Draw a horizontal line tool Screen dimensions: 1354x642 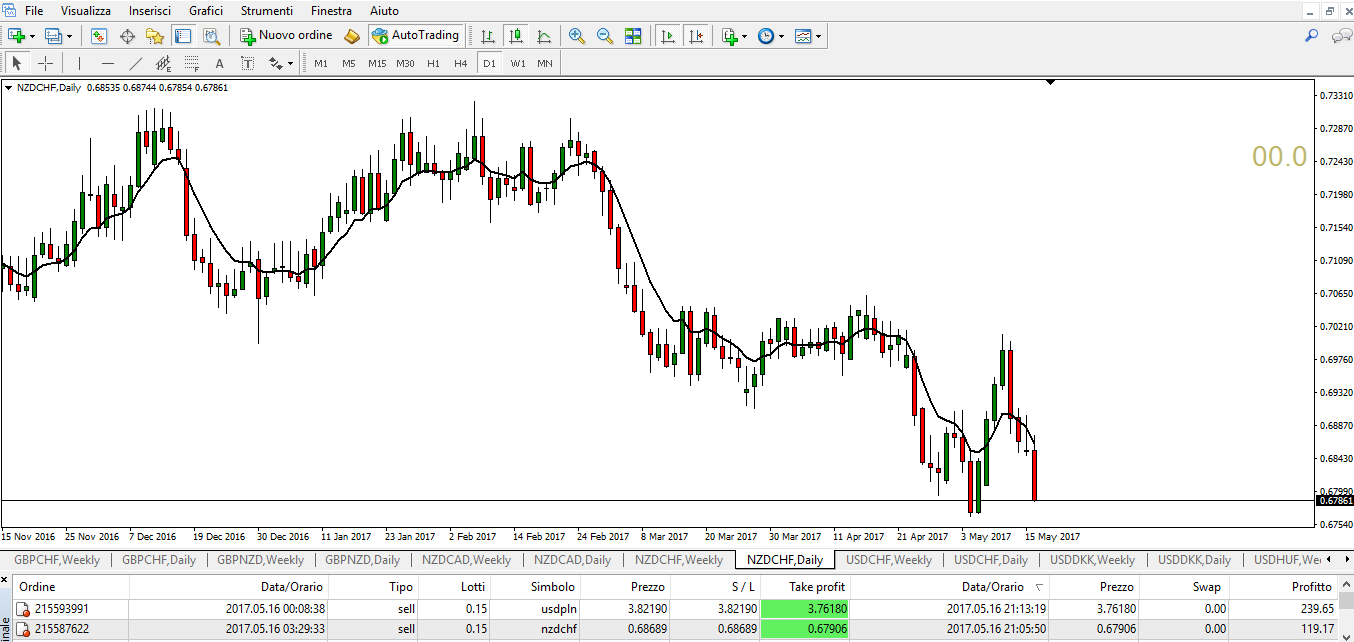pyautogui.click(x=107, y=63)
